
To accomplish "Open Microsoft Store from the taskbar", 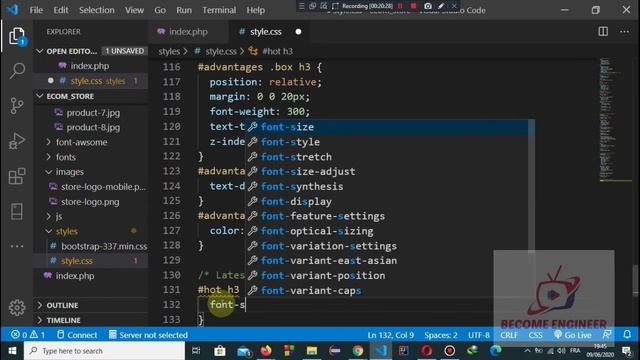I will pos(220,351).
